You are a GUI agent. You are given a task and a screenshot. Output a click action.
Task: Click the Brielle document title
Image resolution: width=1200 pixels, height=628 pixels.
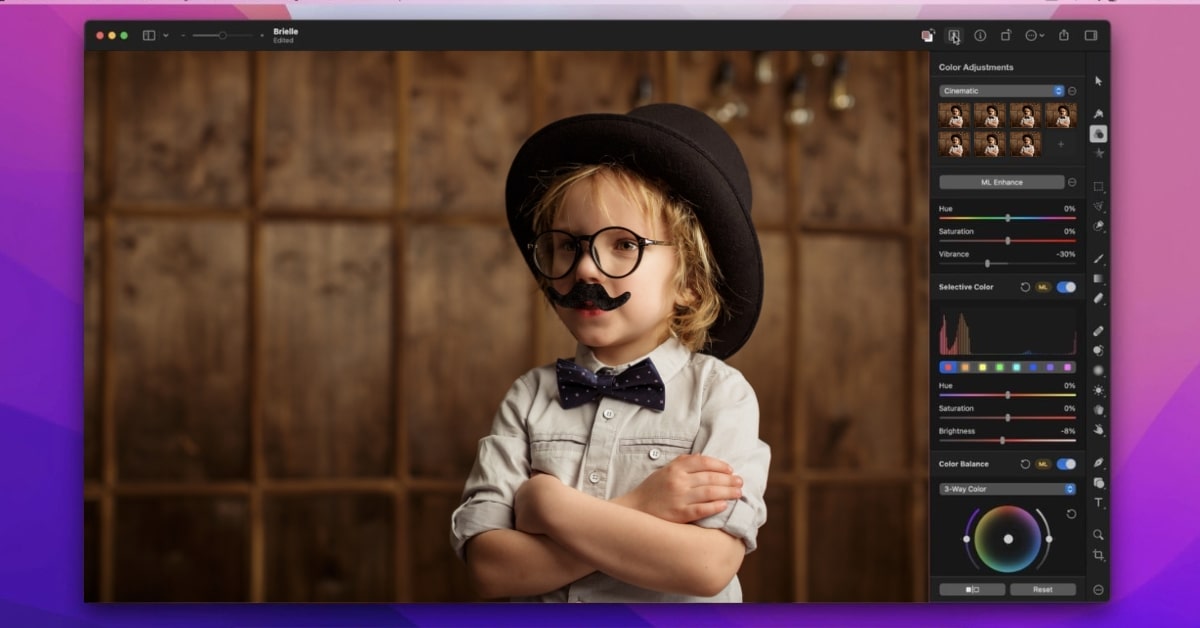286,31
